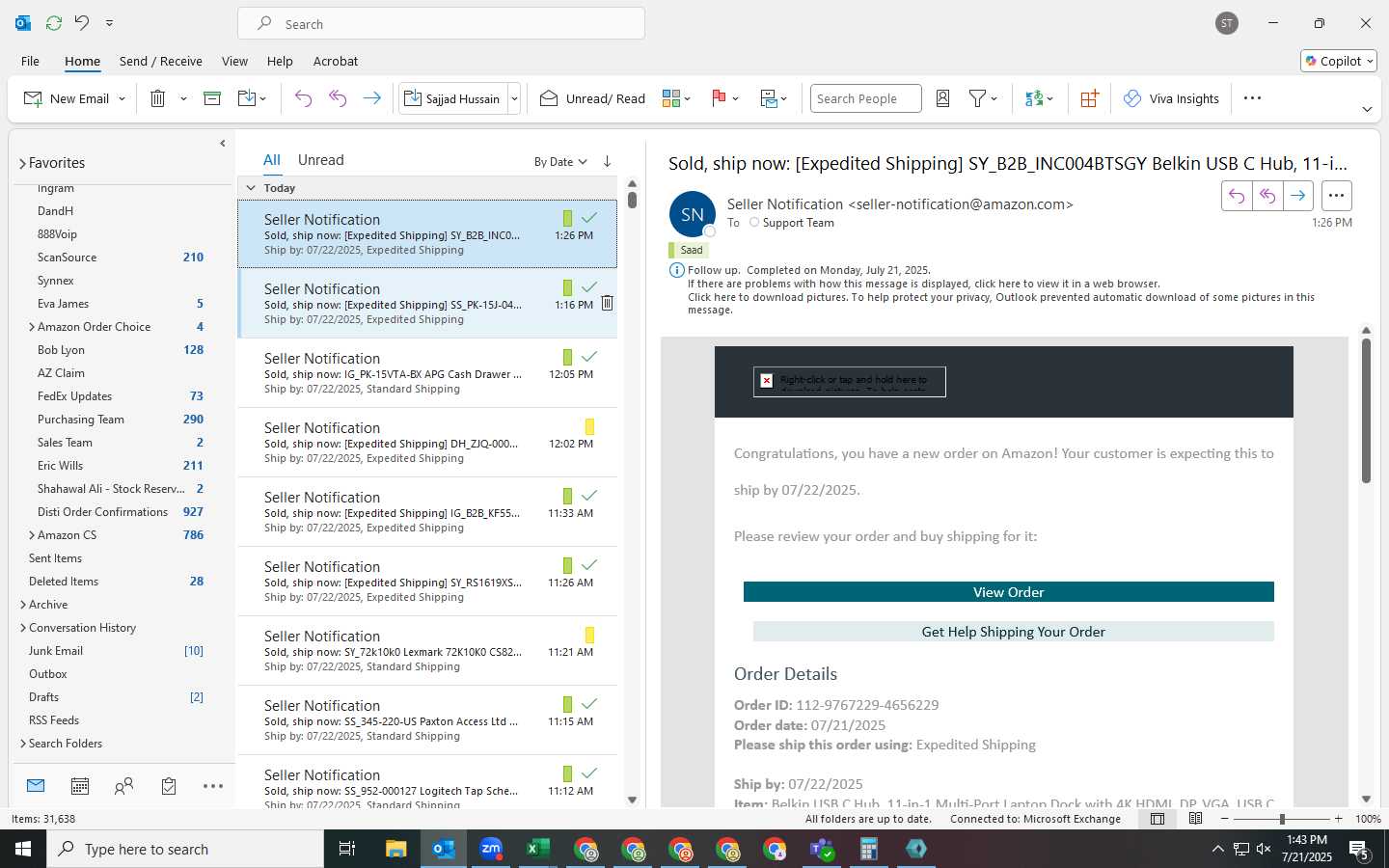Expand the Favorites section
1389x868 pixels.
(x=22, y=164)
